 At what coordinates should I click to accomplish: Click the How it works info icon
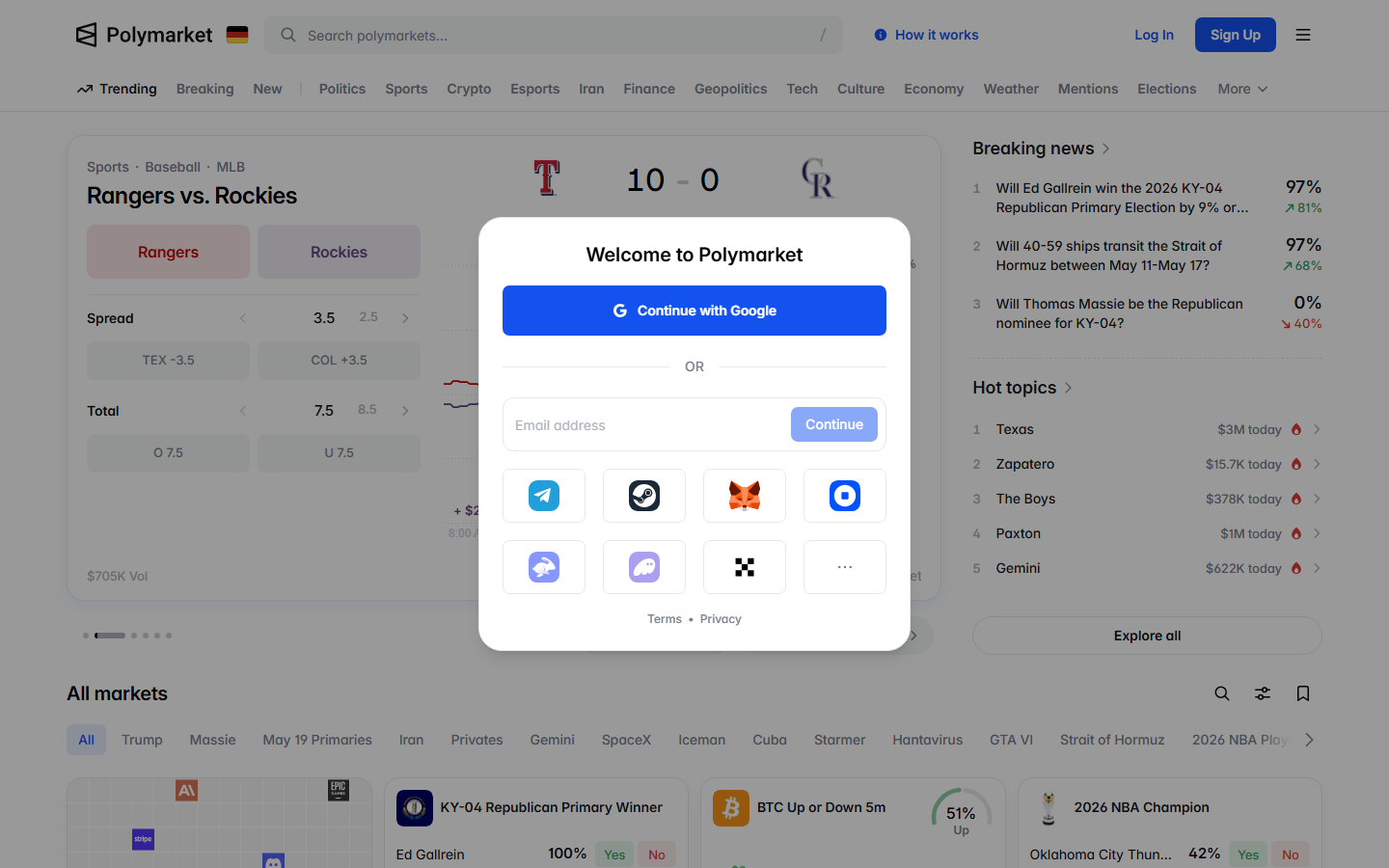coord(881,35)
